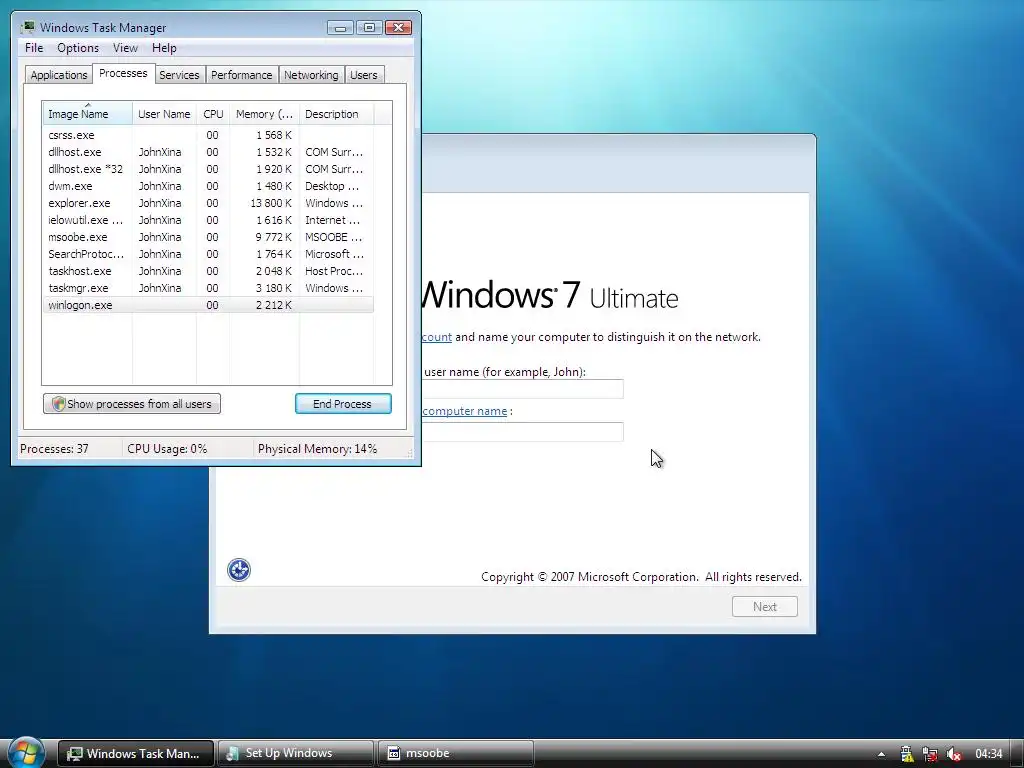Sort by Memory column header
The height and width of the screenshot is (768, 1024).
[x=264, y=114]
